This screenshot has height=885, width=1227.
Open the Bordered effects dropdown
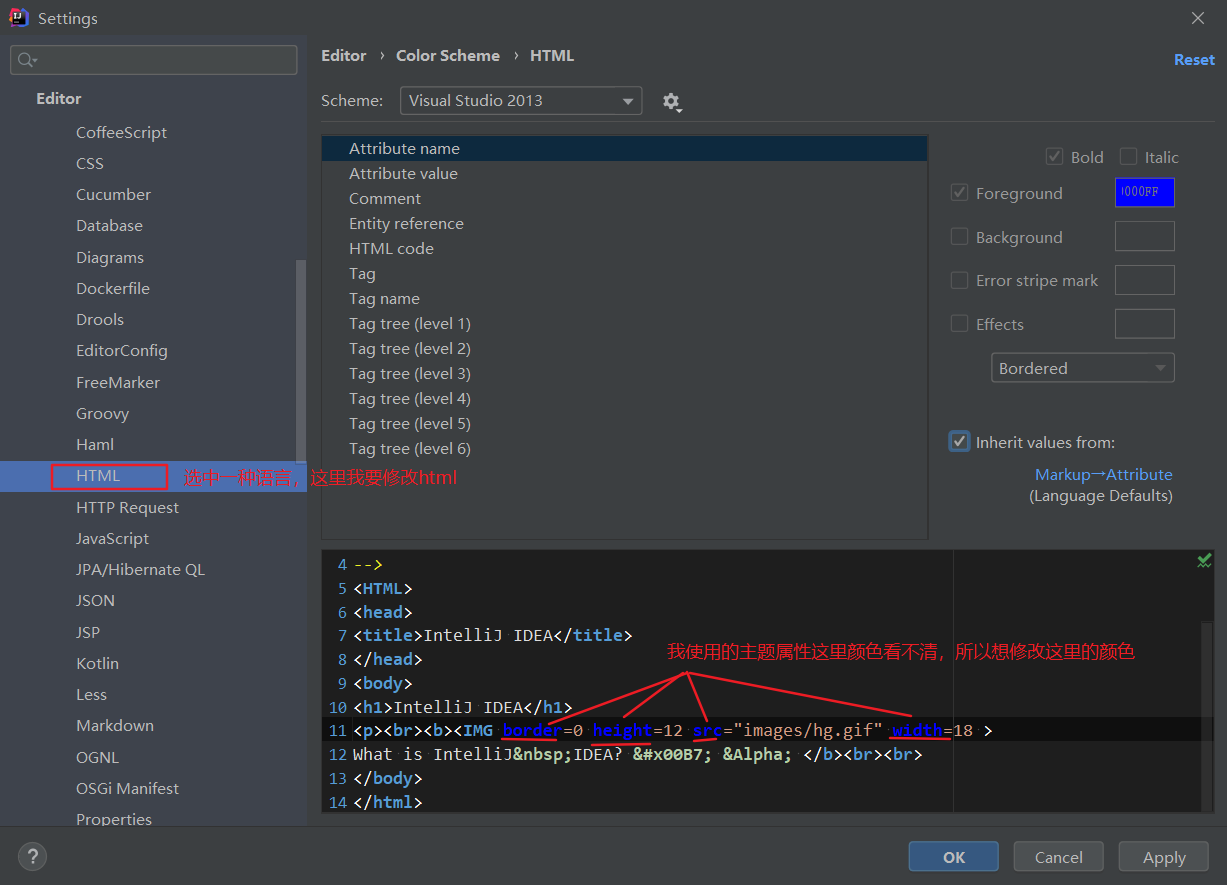pyautogui.click(x=1083, y=368)
